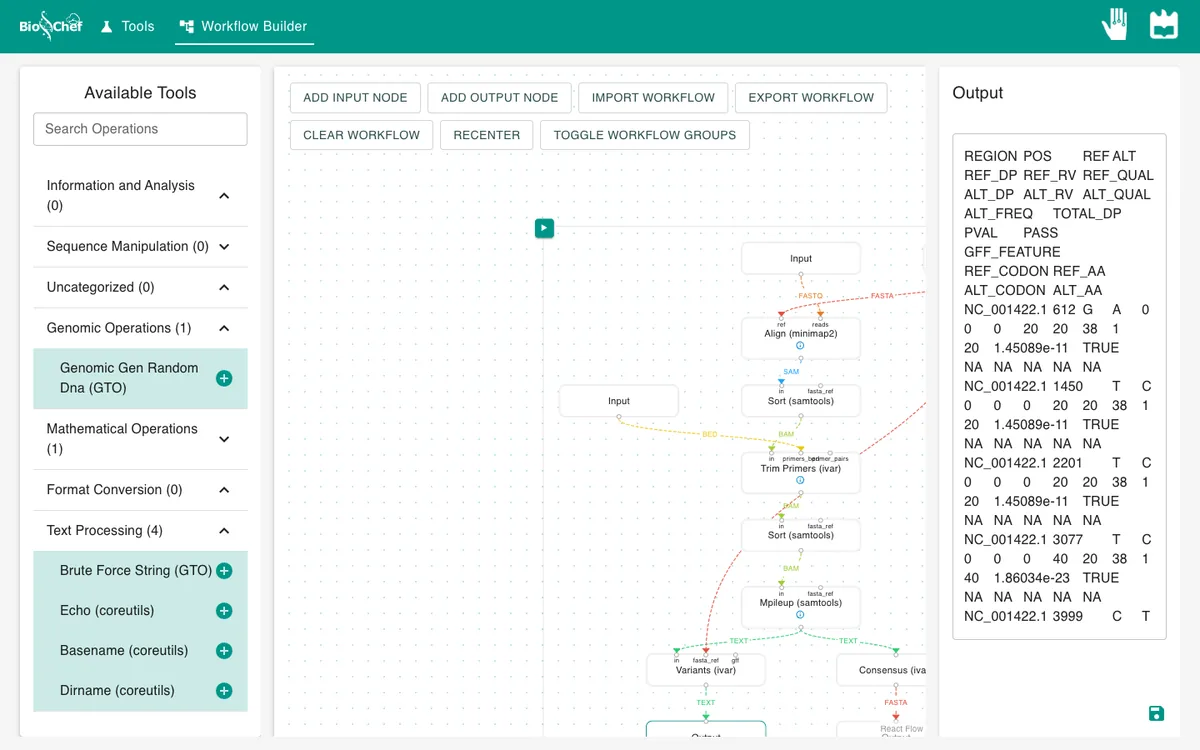This screenshot has width=1200, height=750.
Task: Add the Dirname tool via plus icon
Action: coord(224,691)
